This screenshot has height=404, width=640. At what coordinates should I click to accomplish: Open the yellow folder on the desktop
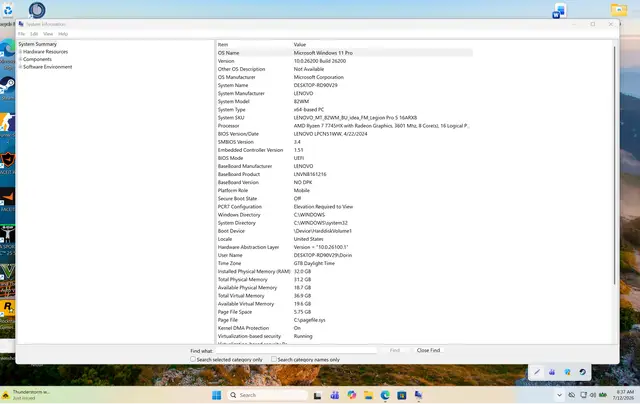[x=619, y=10]
